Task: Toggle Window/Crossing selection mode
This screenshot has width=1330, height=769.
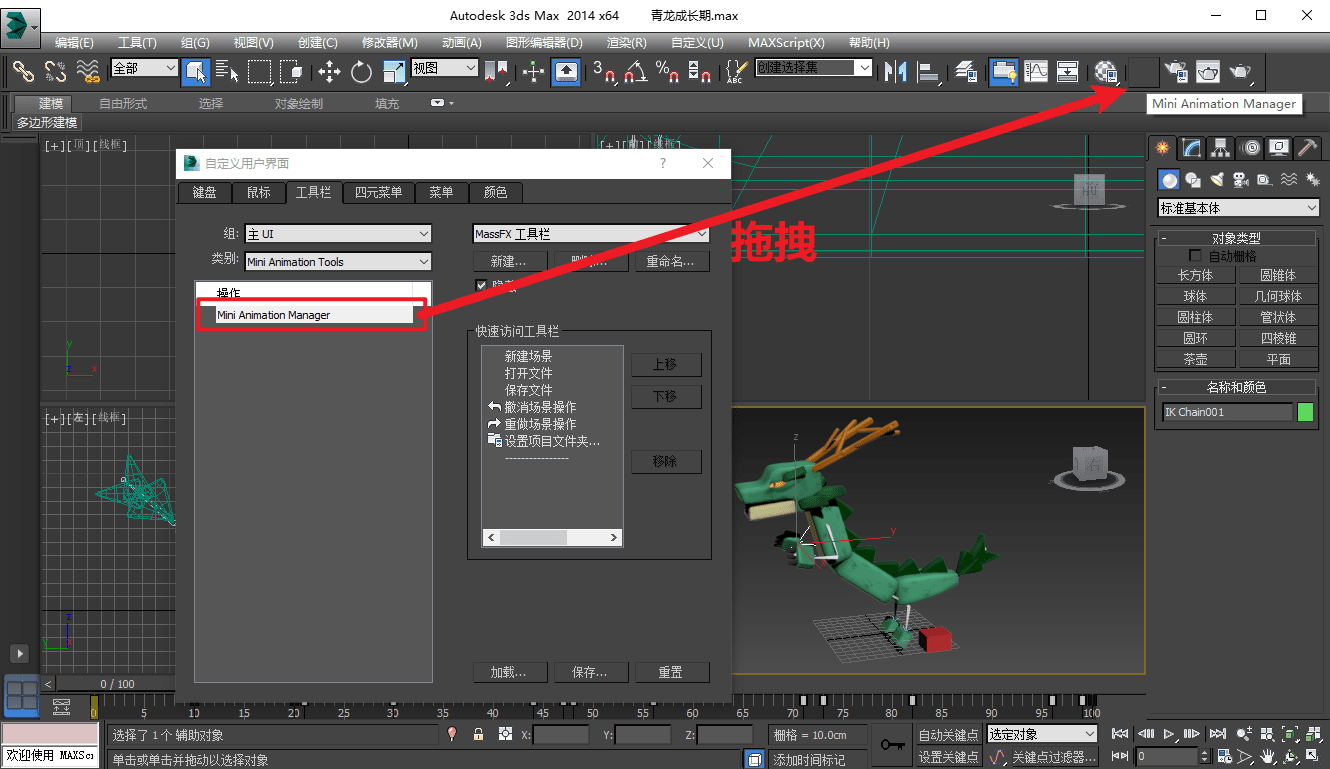Action: click(x=292, y=71)
